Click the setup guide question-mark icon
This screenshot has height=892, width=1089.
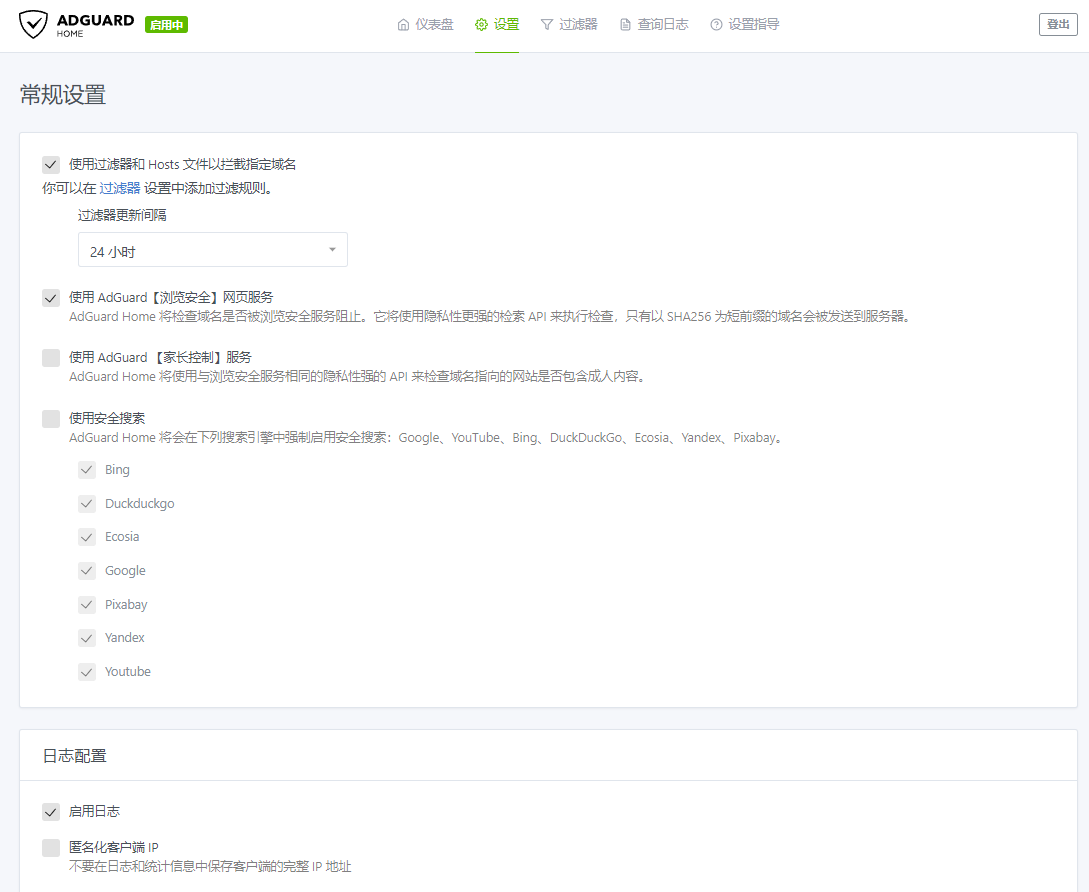tap(716, 25)
